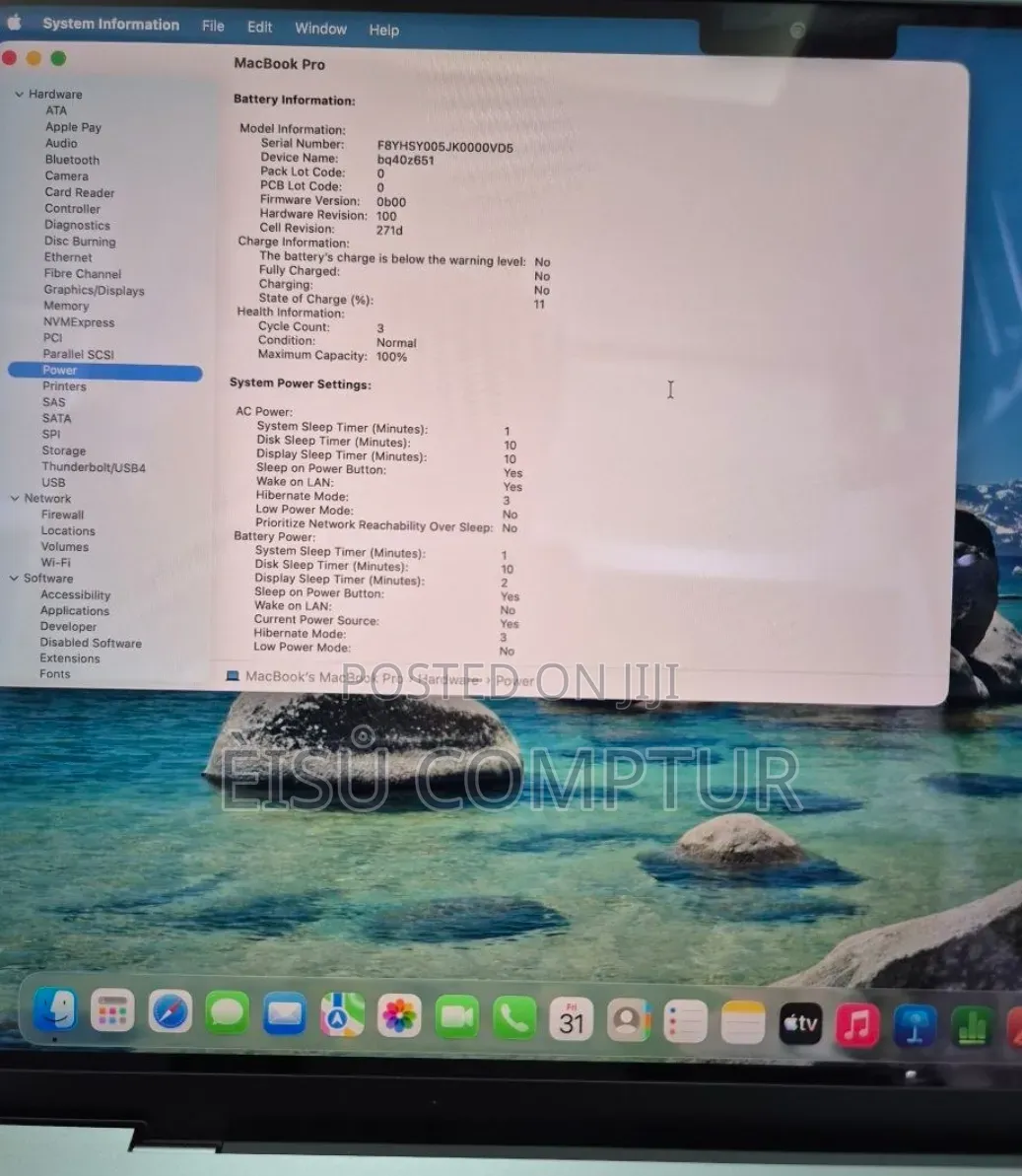Open the Apple menu
This screenshot has width=1022, height=1176.
tap(14, 23)
